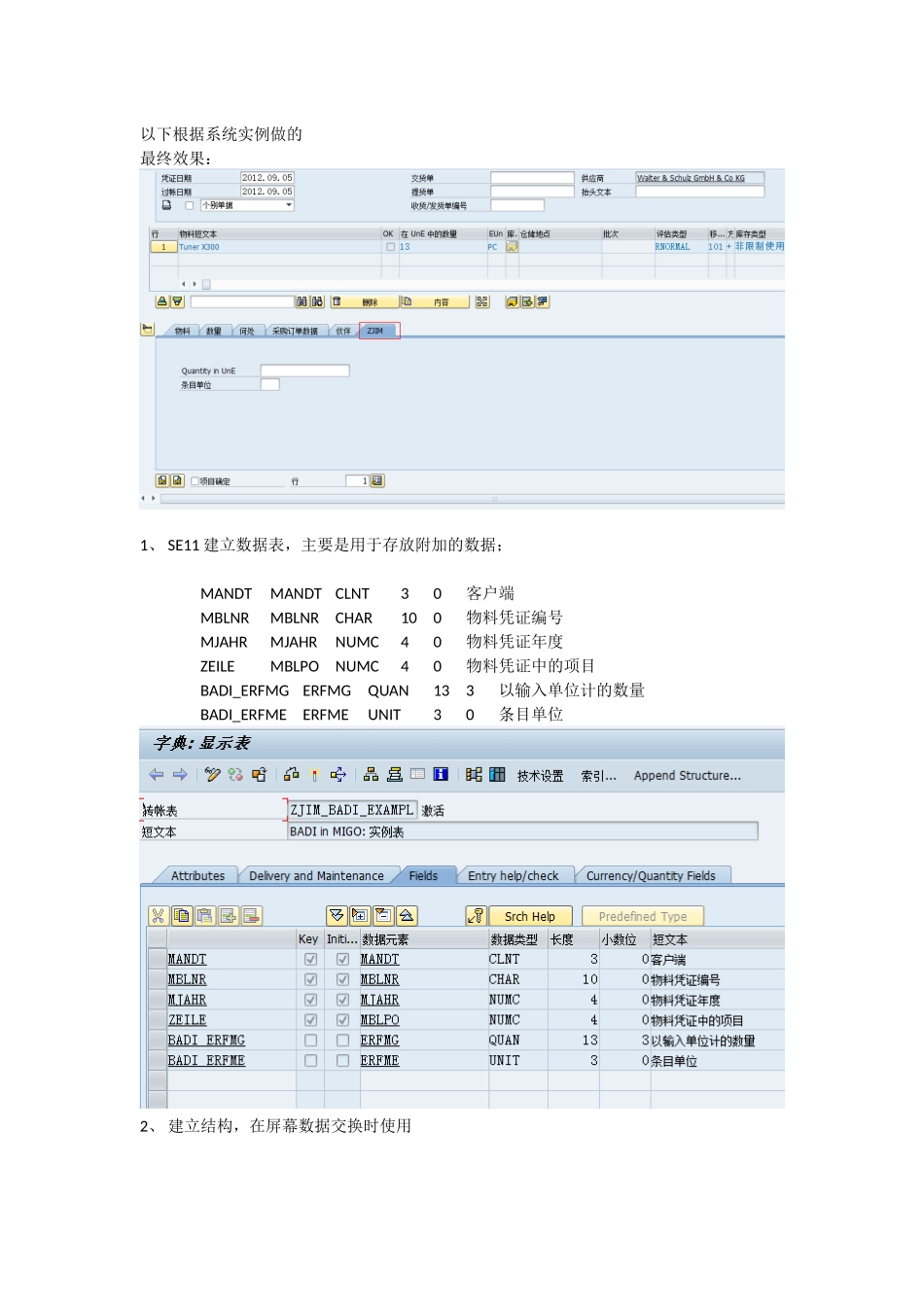Click the expand-all down-triangle icon
924x1307 pixels.
(x=337, y=915)
